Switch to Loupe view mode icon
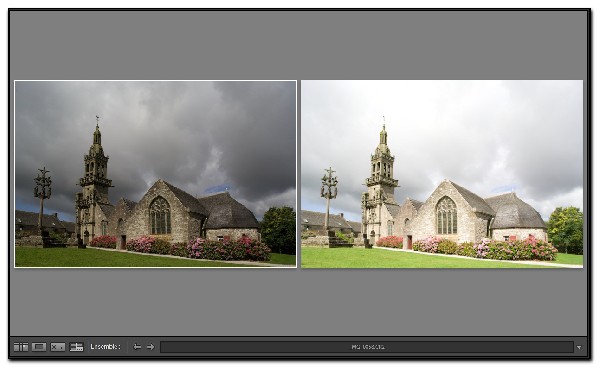The height and width of the screenshot is (368, 600). (39, 347)
